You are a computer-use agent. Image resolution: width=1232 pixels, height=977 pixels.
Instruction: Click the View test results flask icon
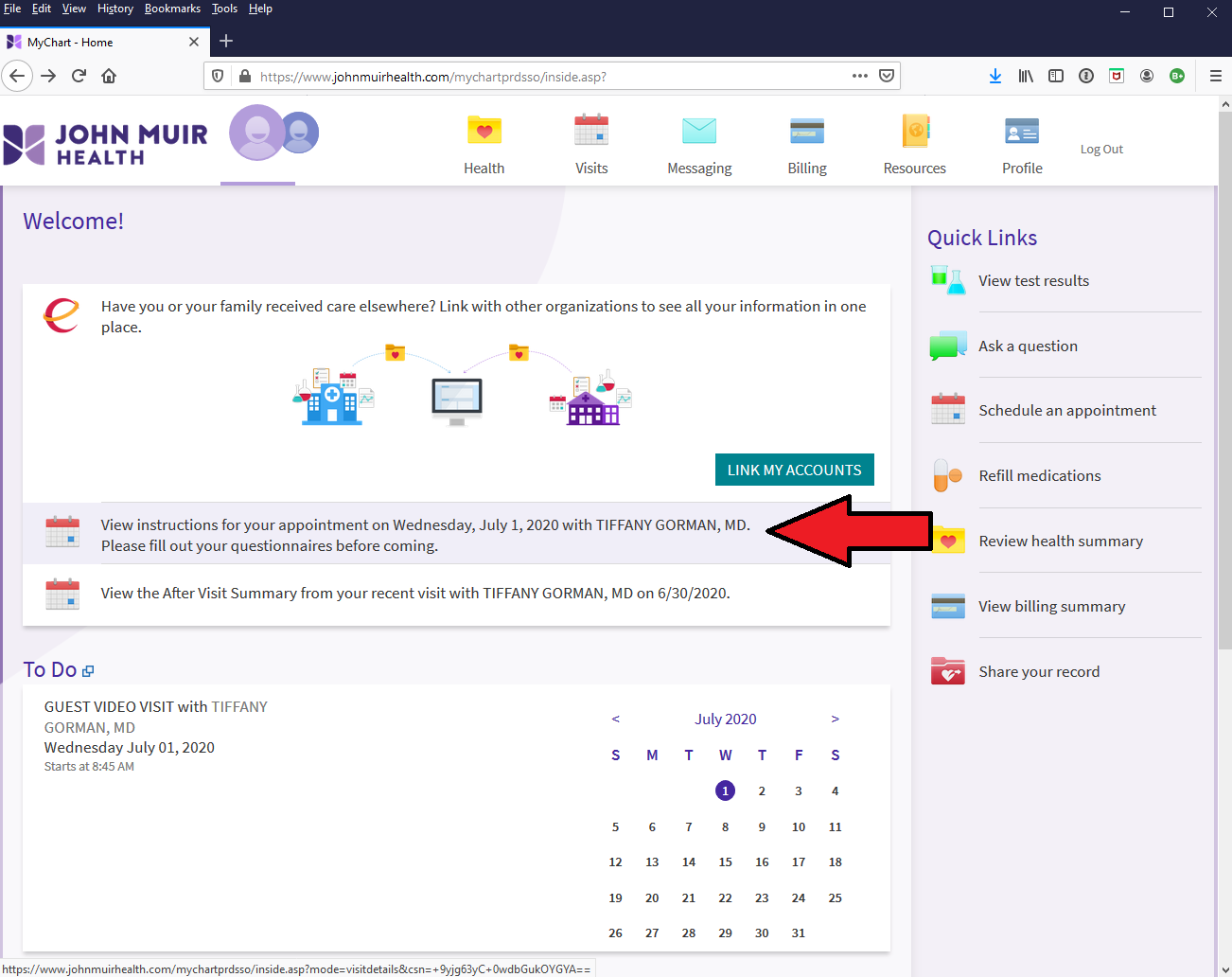[x=948, y=280]
